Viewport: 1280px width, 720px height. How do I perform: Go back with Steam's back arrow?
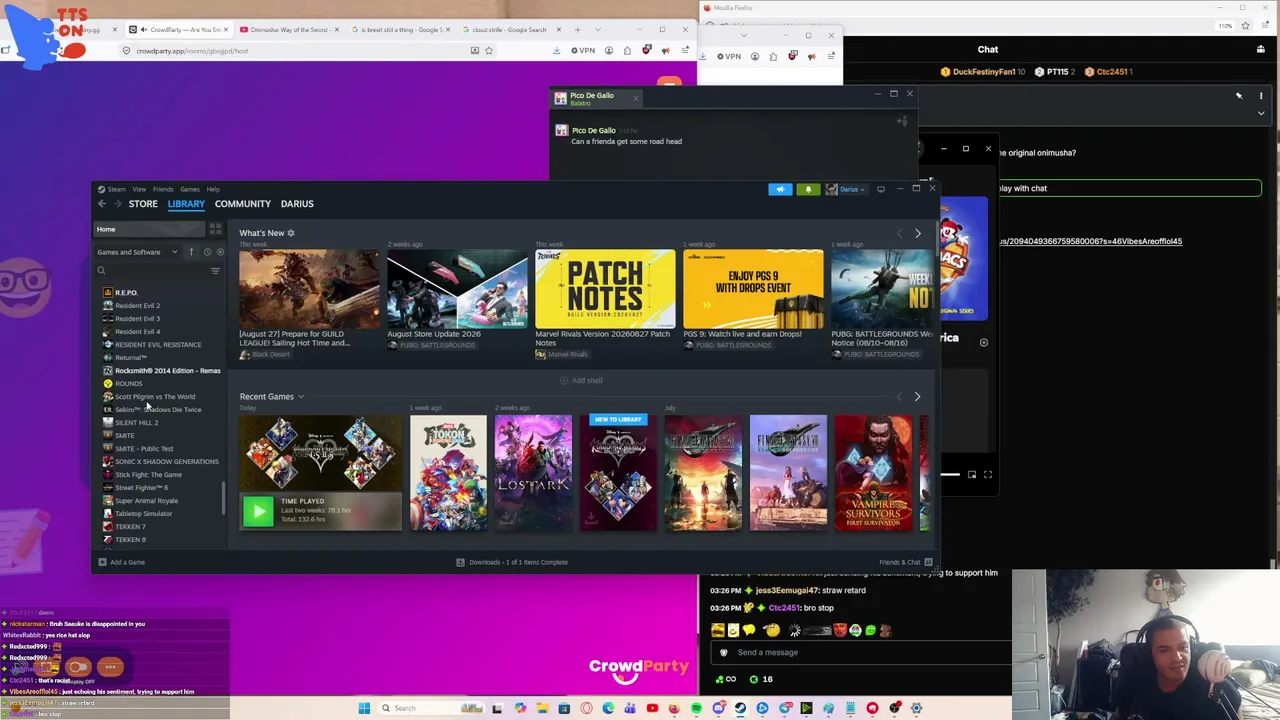101,204
